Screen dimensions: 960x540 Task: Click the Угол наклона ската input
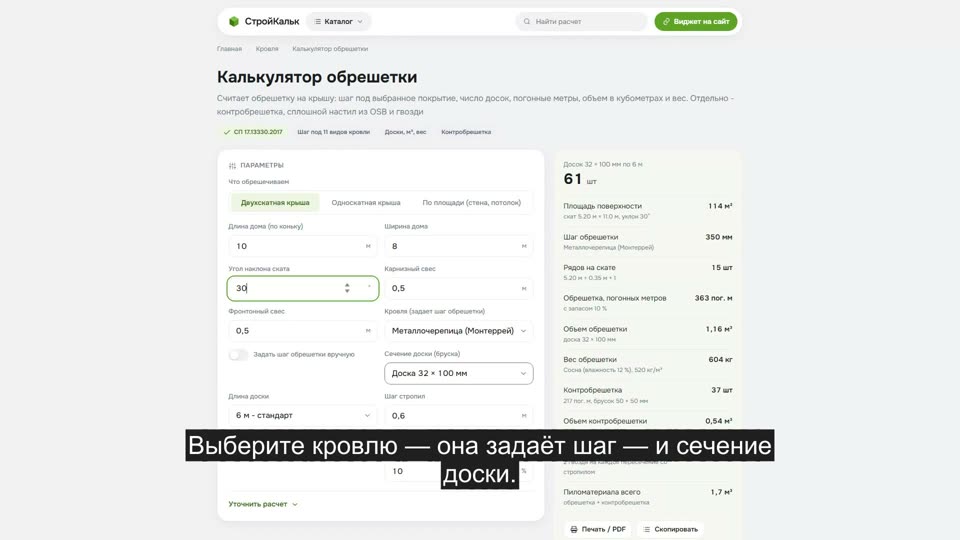pos(302,288)
